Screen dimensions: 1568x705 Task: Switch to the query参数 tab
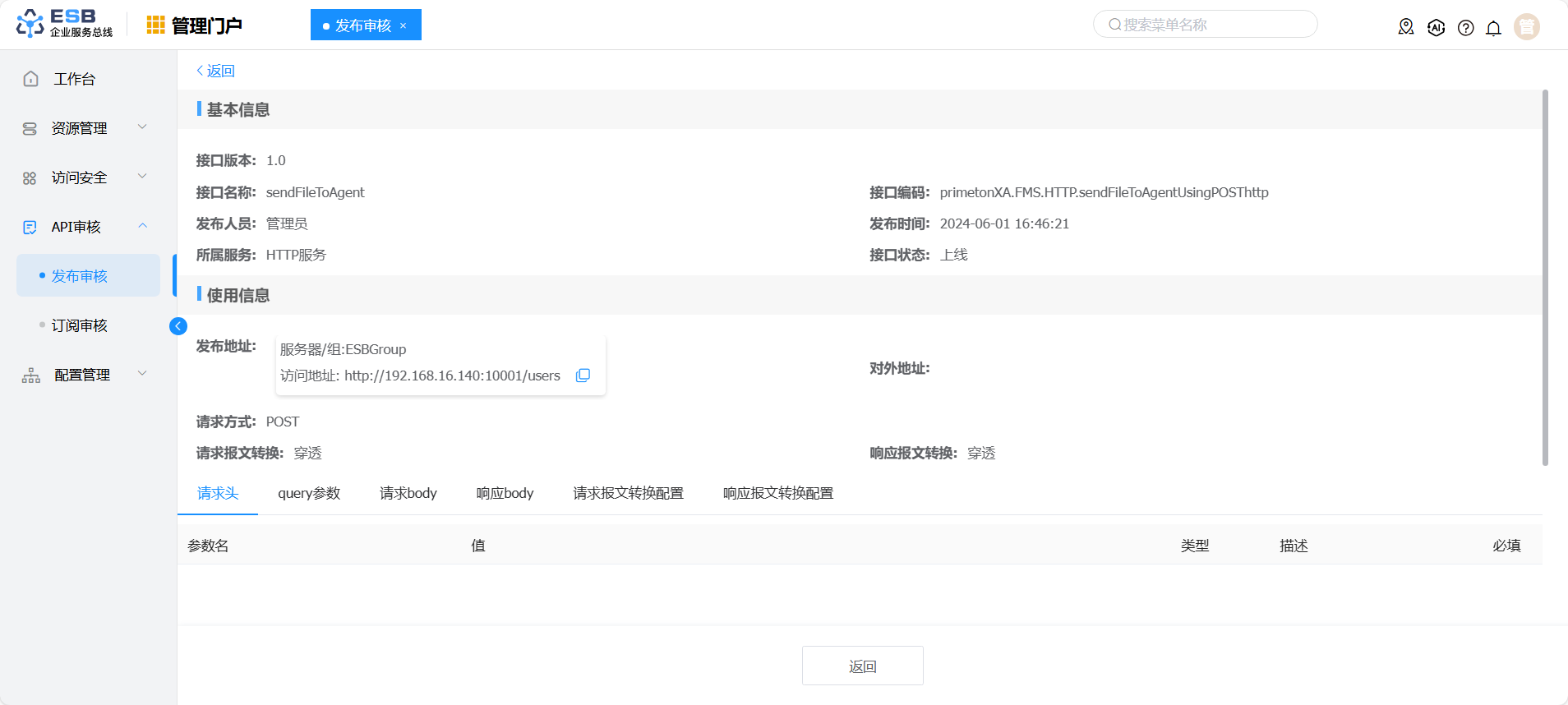309,493
